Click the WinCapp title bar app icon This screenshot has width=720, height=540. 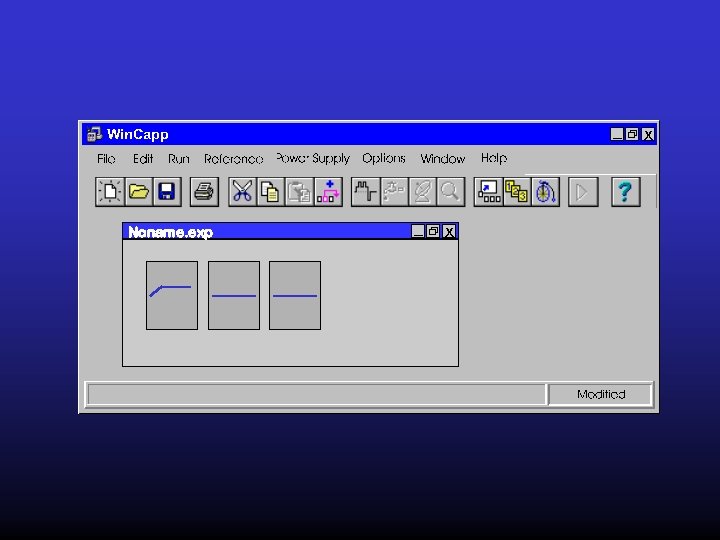95,134
